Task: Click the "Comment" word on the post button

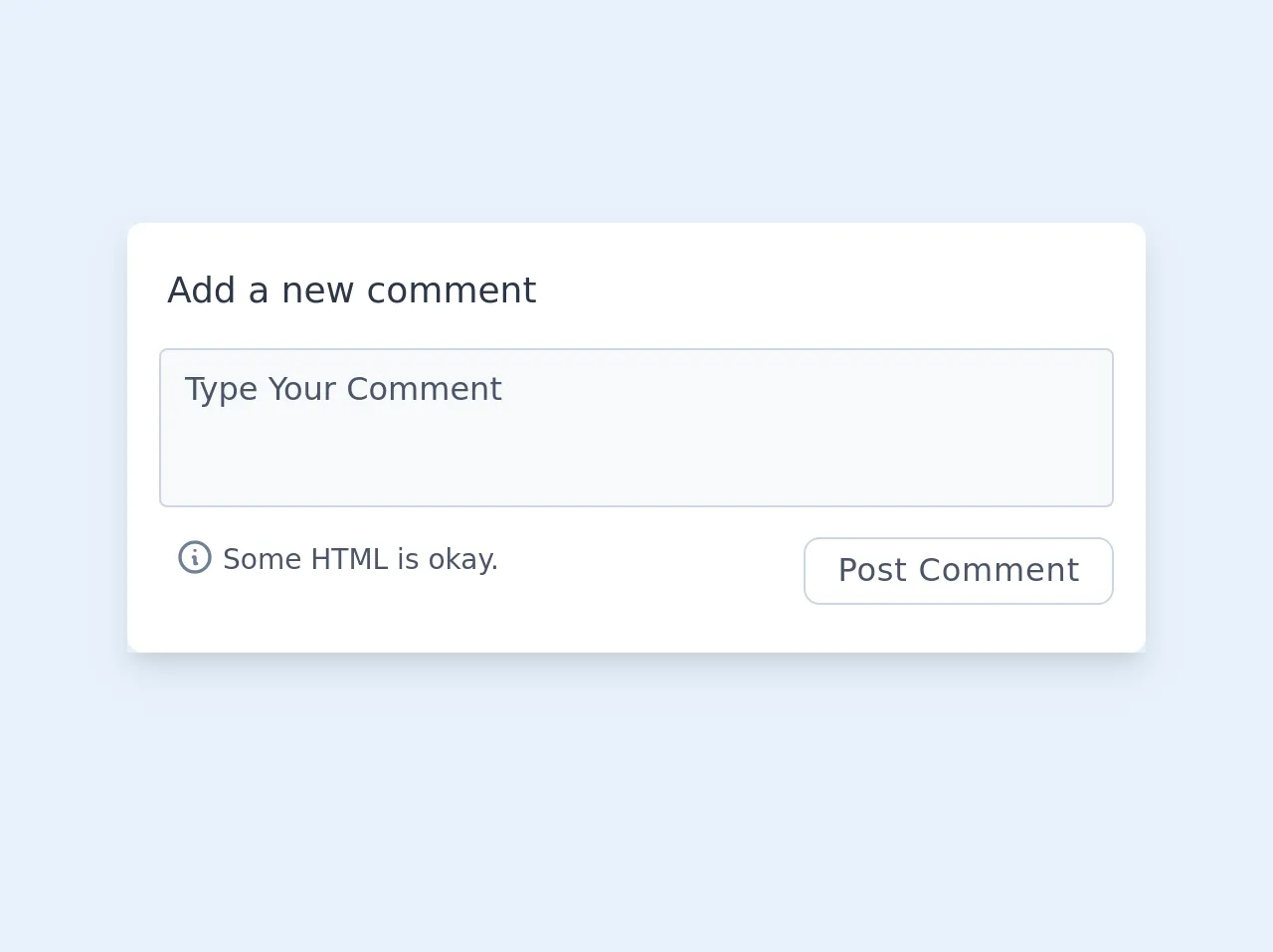Action: [x=999, y=571]
